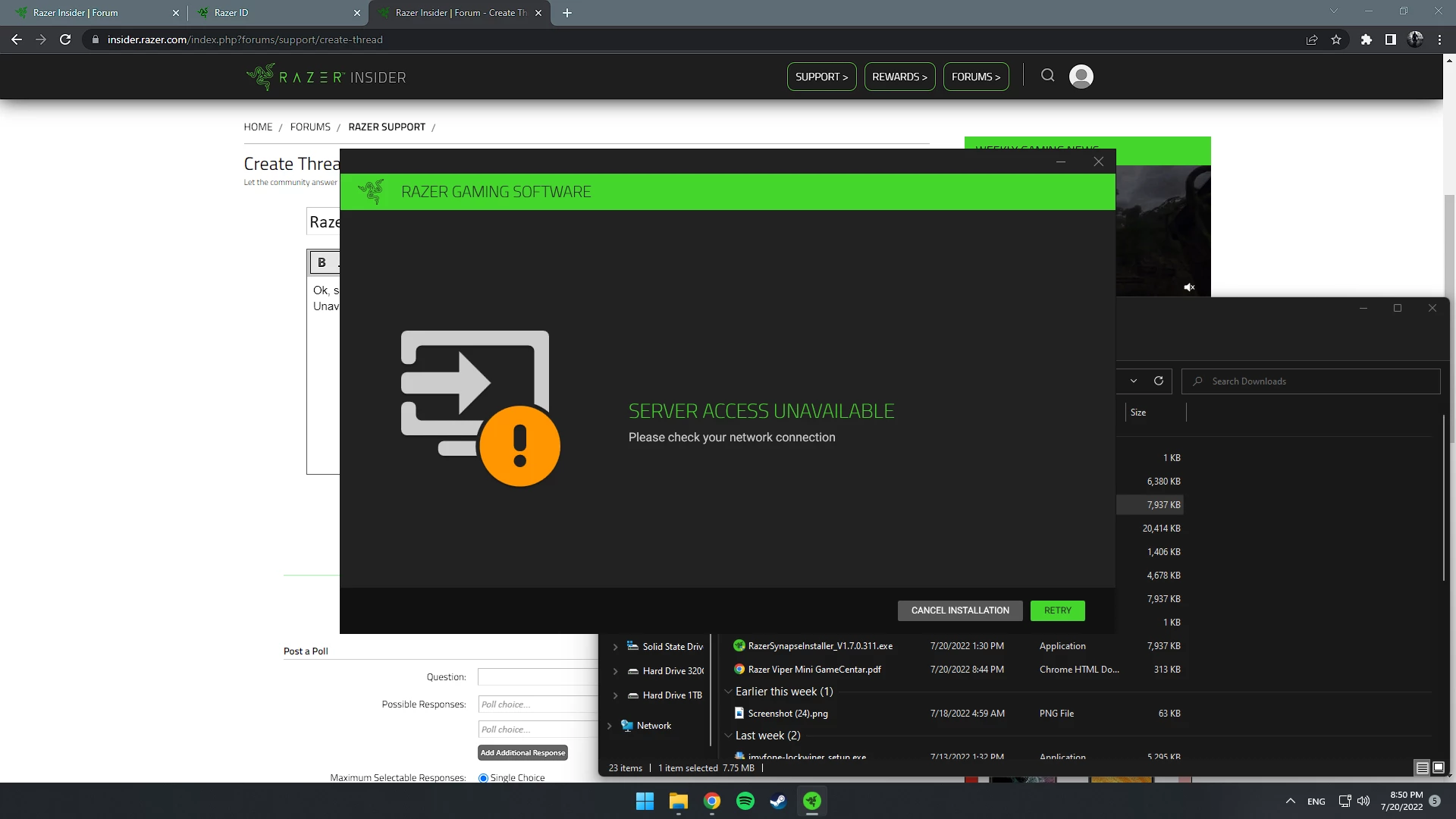The image size is (1456, 819).
Task: Open the Razer Insider search icon
Action: click(x=1048, y=75)
